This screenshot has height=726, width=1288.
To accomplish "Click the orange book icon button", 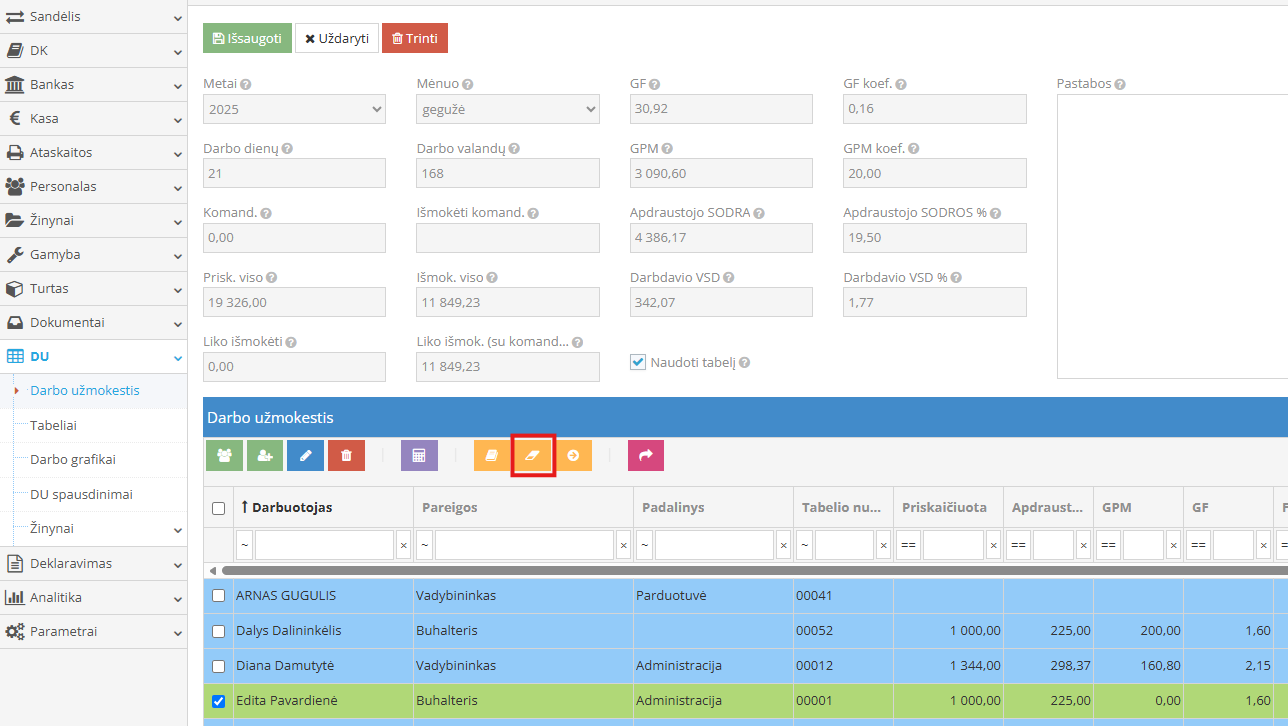I will point(492,455).
